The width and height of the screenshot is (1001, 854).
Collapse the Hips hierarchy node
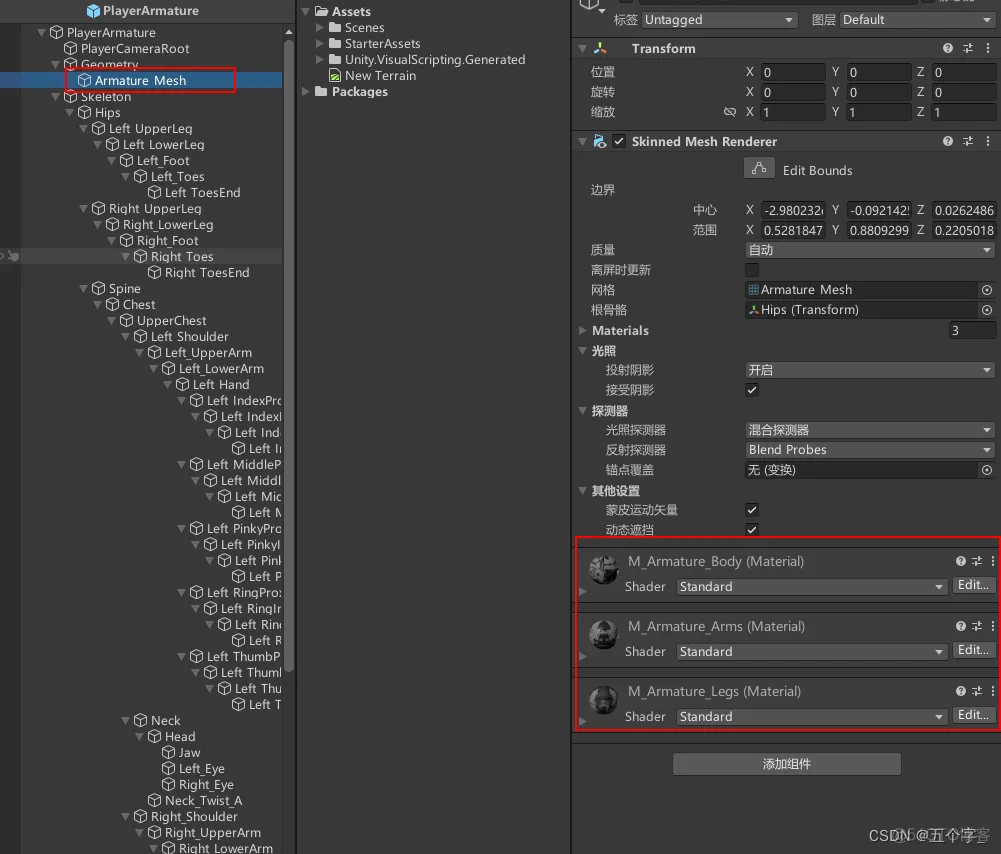[70, 112]
